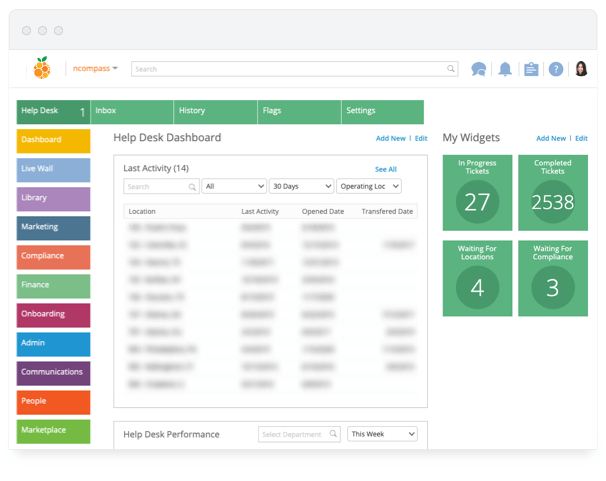Open the 30 Days dropdown
The image size is (606, 481).
tap(301, 186)
